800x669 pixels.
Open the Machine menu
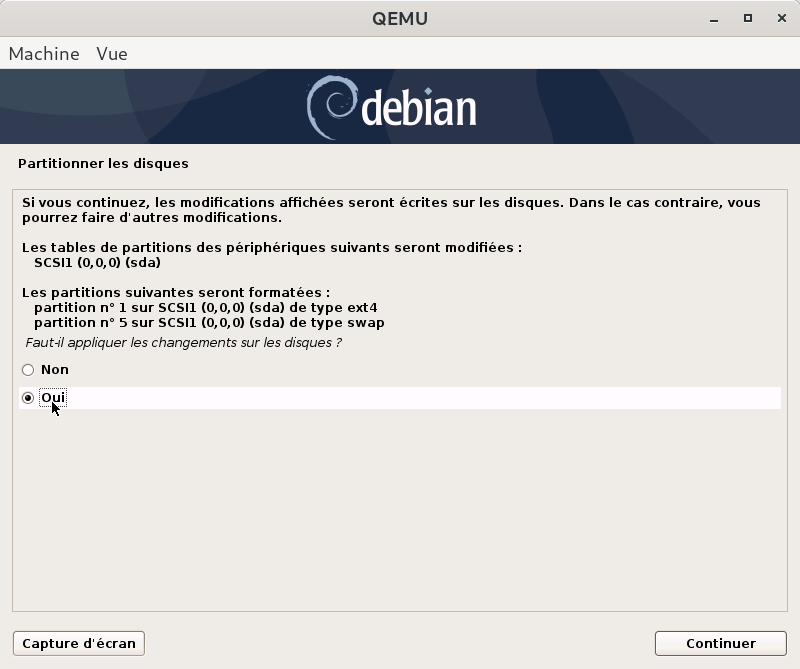click(44, 54)
